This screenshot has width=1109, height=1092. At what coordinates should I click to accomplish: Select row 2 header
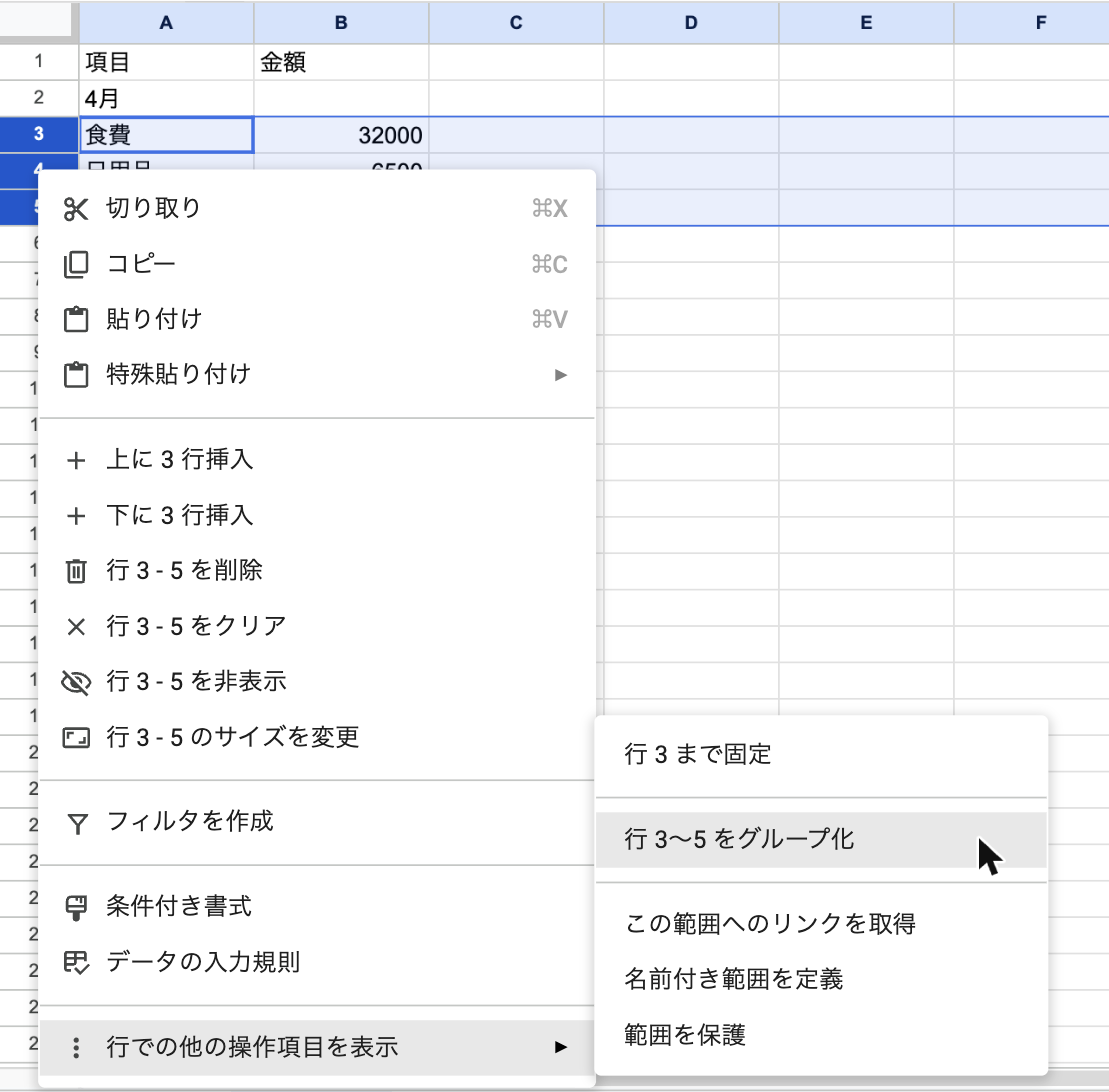(x=39, y=98)
